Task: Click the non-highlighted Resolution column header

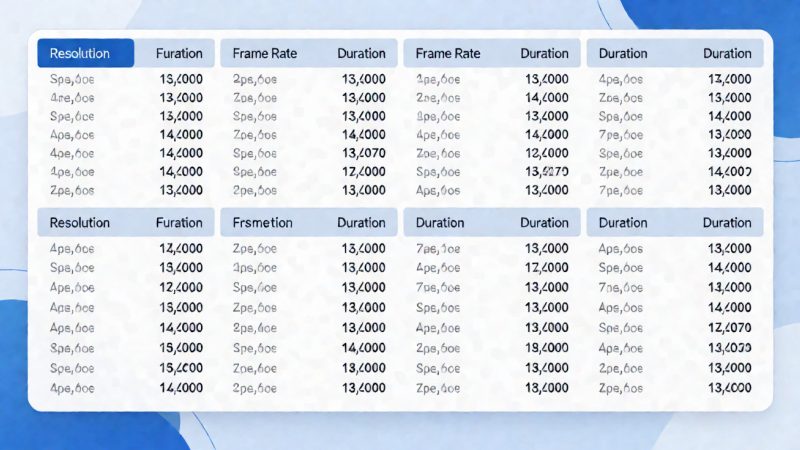Action: [x=80, y=222]
